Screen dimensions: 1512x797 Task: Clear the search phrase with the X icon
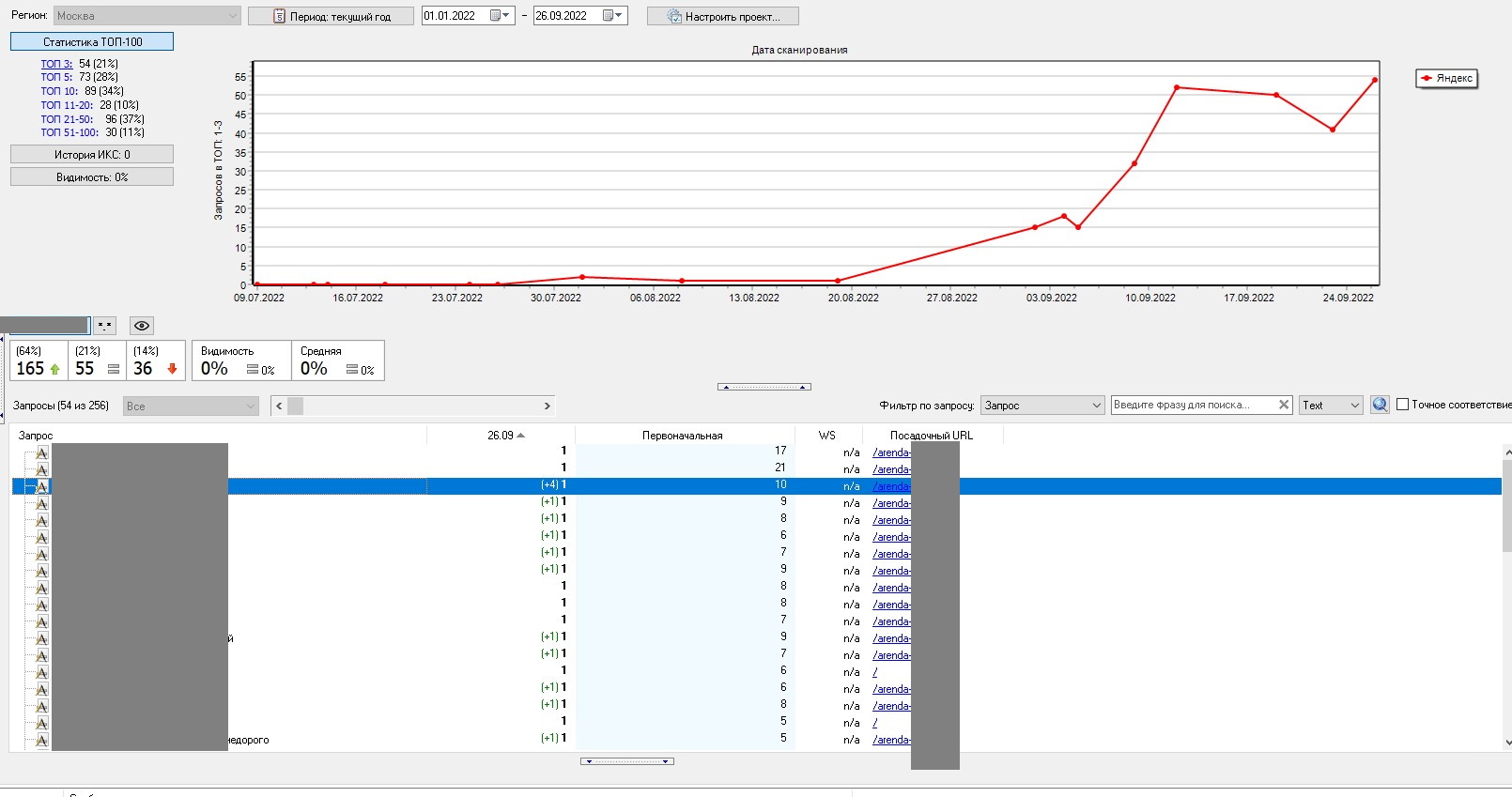point(1284,405)
